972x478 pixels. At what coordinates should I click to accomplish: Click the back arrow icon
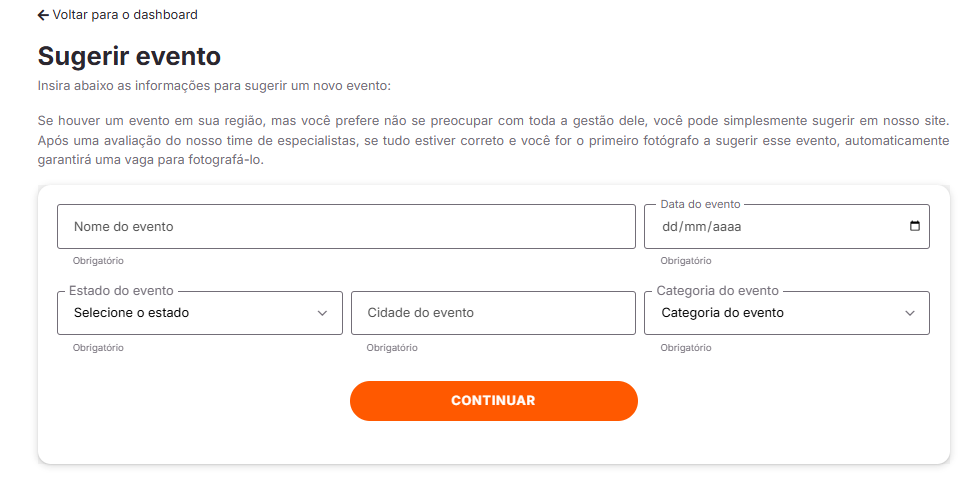43,15
